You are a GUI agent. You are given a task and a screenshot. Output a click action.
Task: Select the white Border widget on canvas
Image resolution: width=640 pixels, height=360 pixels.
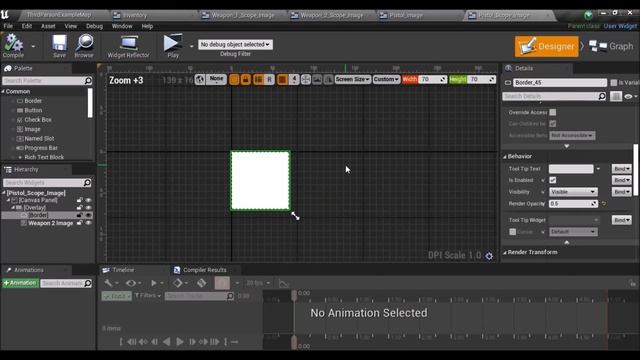[x=260, y=180]
